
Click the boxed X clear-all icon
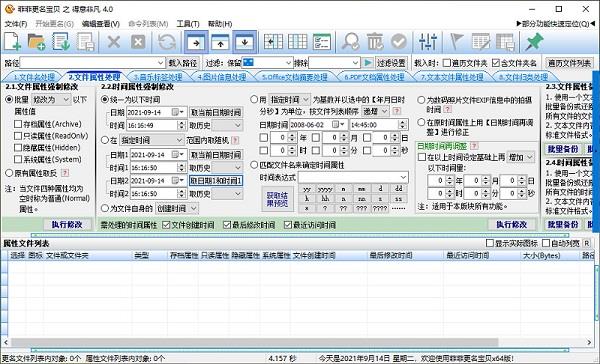138,41
